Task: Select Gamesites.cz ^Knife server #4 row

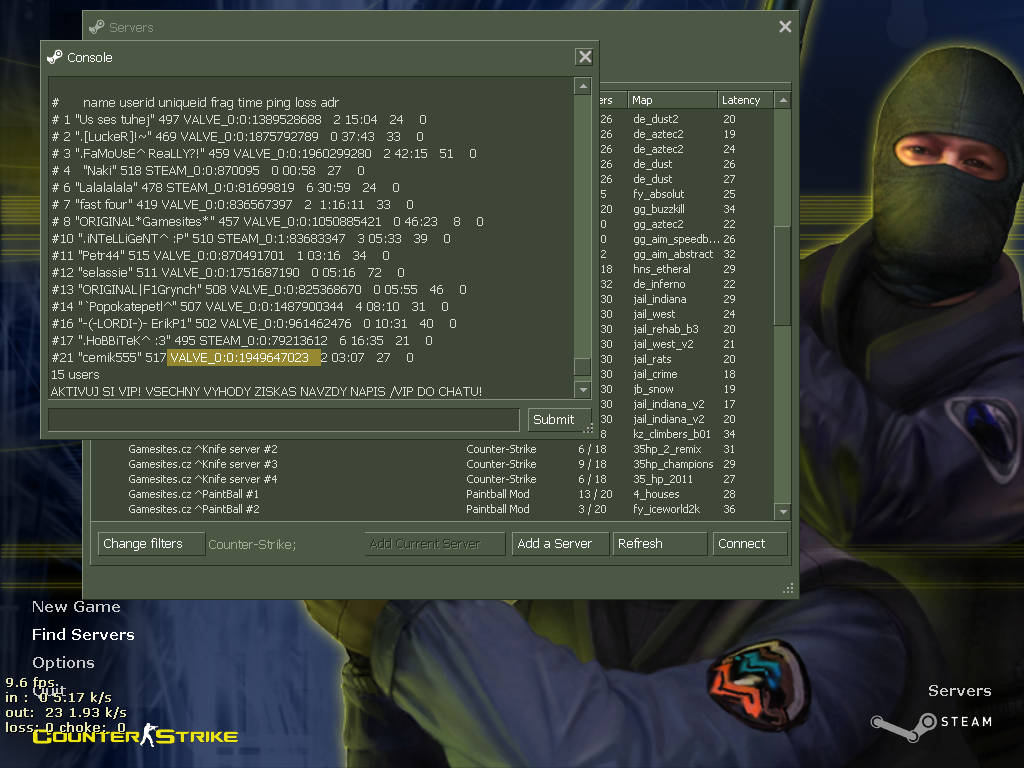Action: click(x=432, y=479)
